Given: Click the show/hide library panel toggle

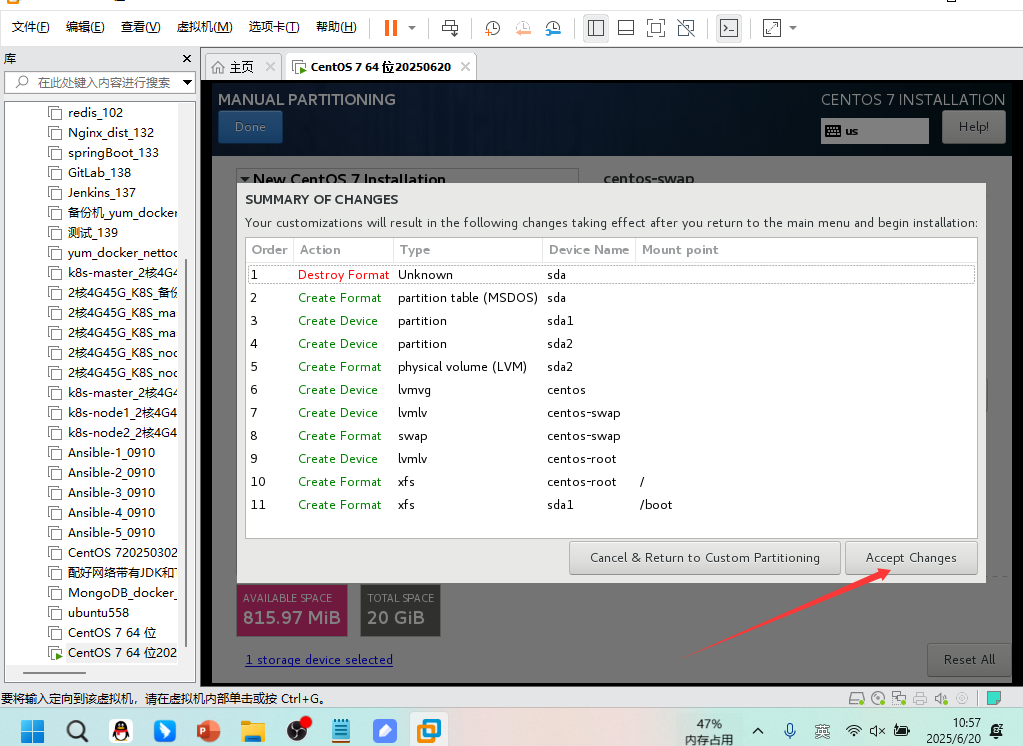Looking at the screenshot, I should pos(596,28).
